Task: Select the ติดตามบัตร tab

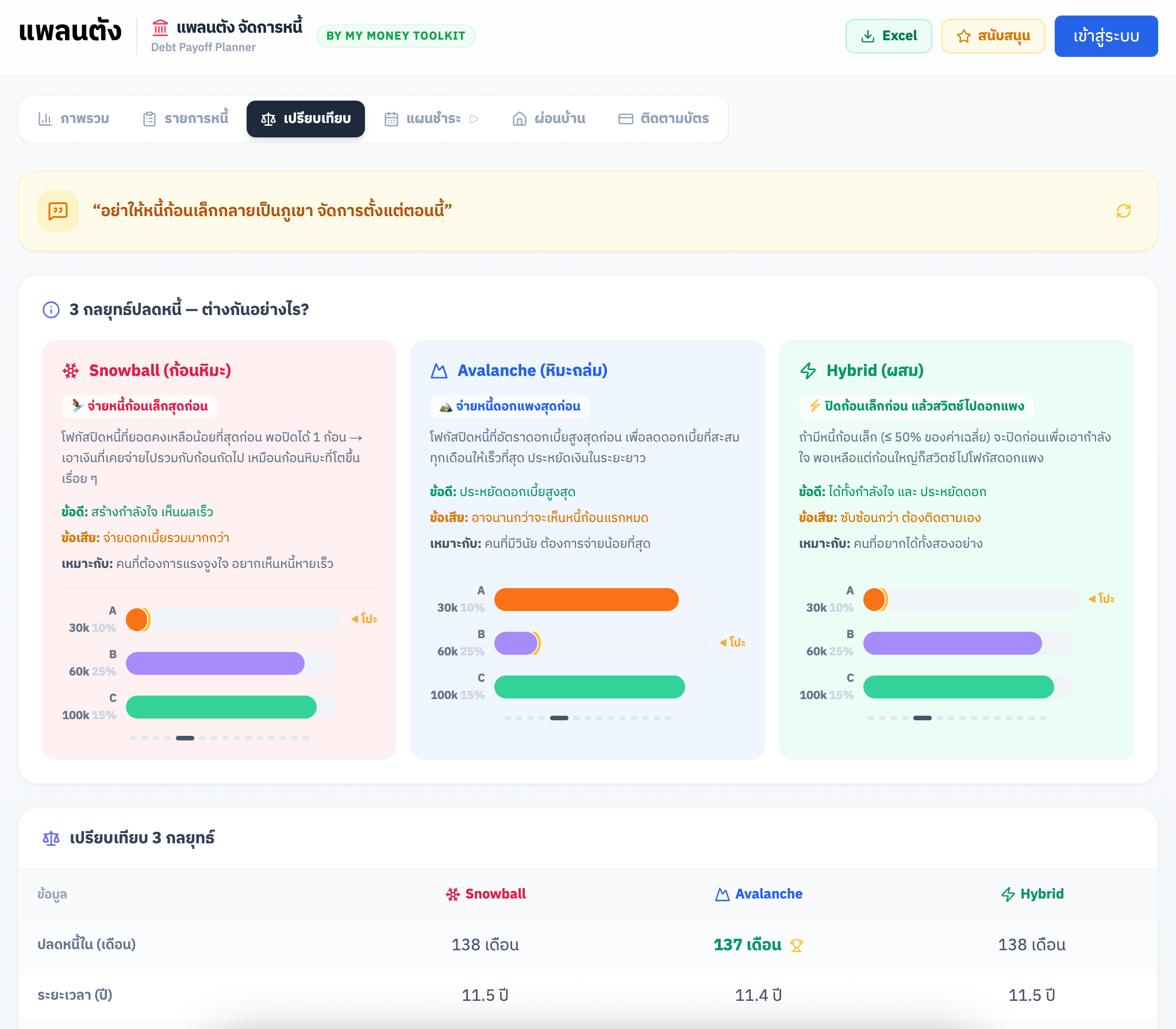Action: pyautogui.click(x=664, y=119)
